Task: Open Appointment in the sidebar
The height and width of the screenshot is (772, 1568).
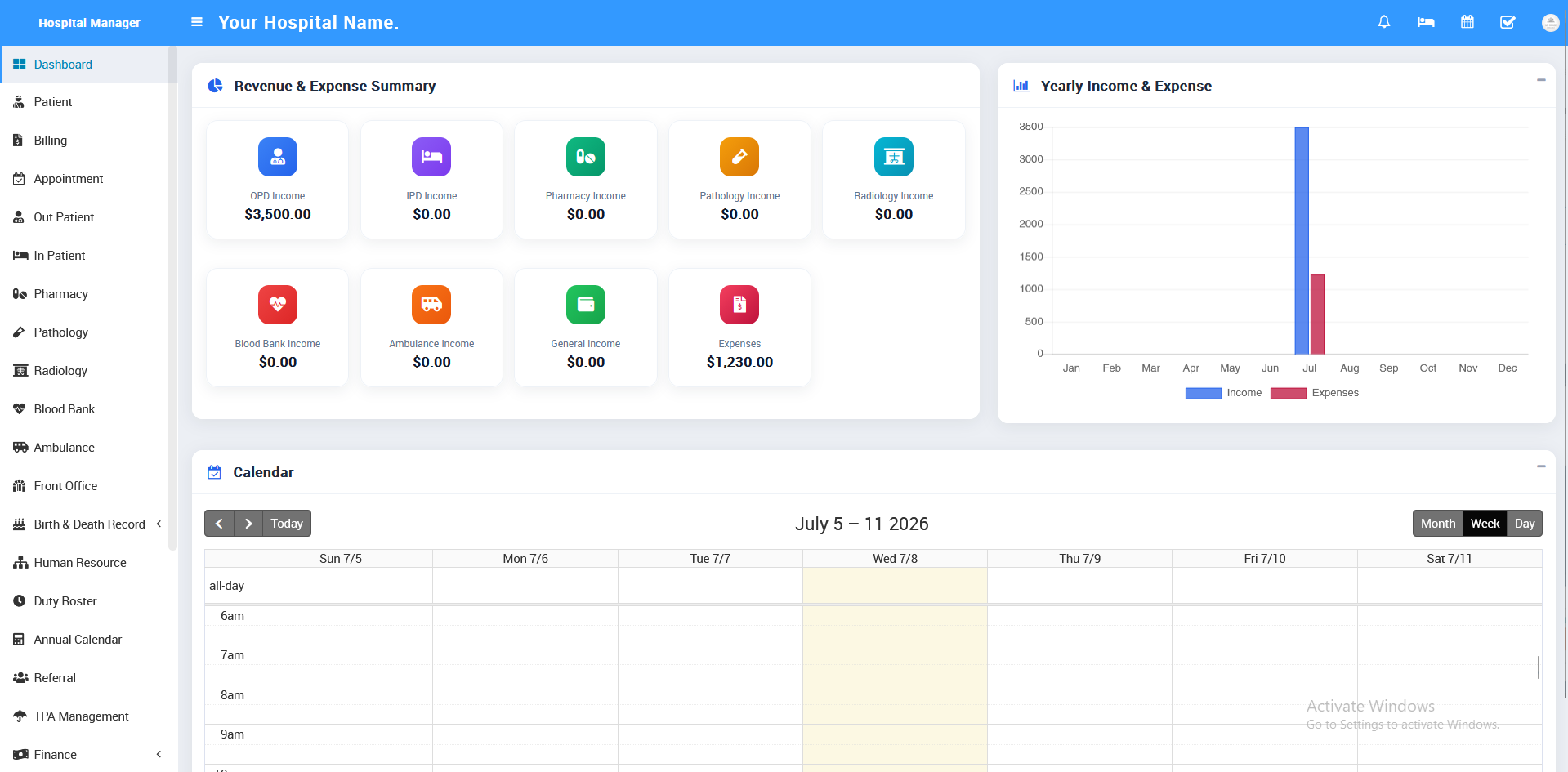Action: pyautogui.click(x=84, y=179)
